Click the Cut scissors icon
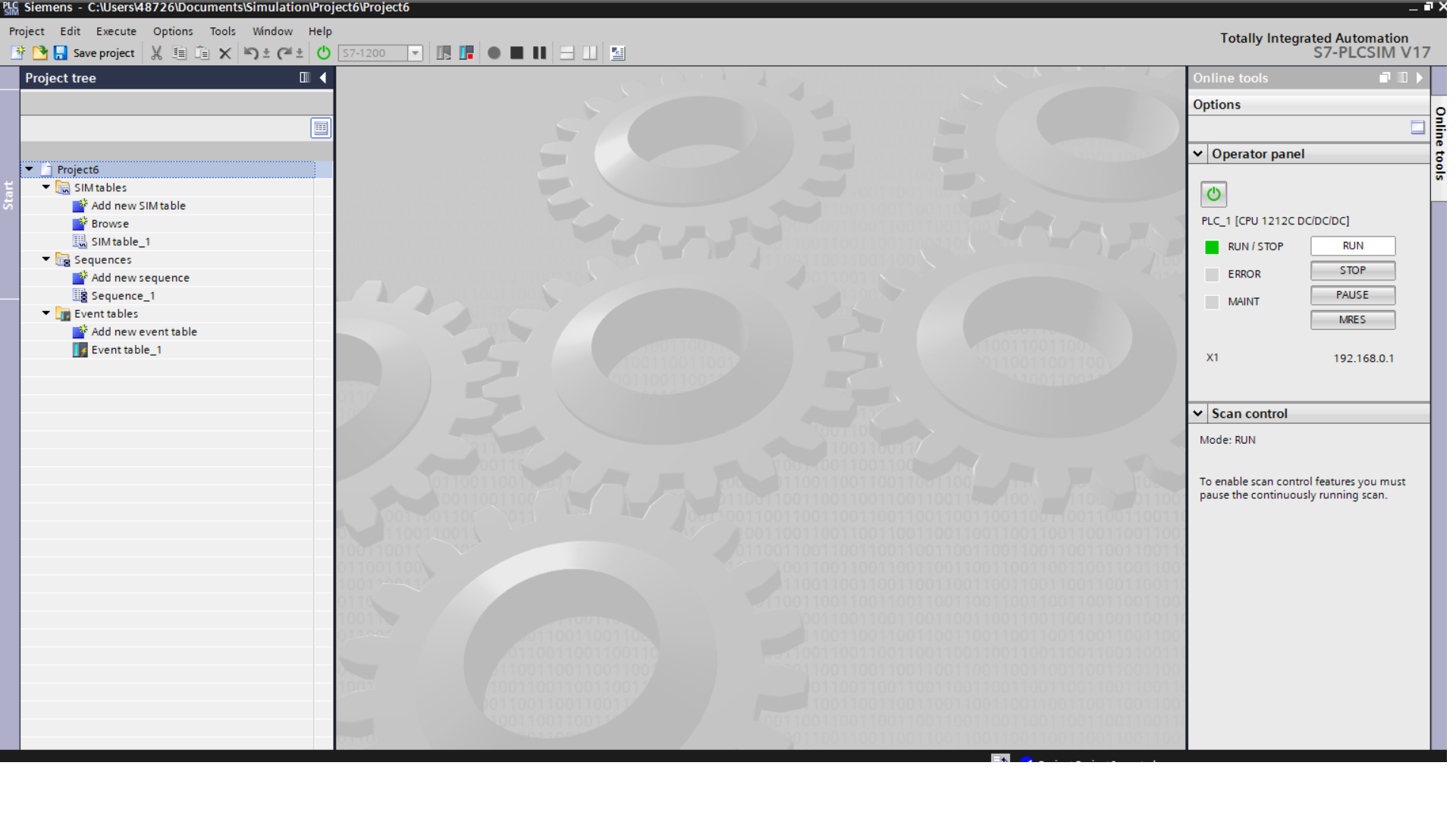 [157, 53]
